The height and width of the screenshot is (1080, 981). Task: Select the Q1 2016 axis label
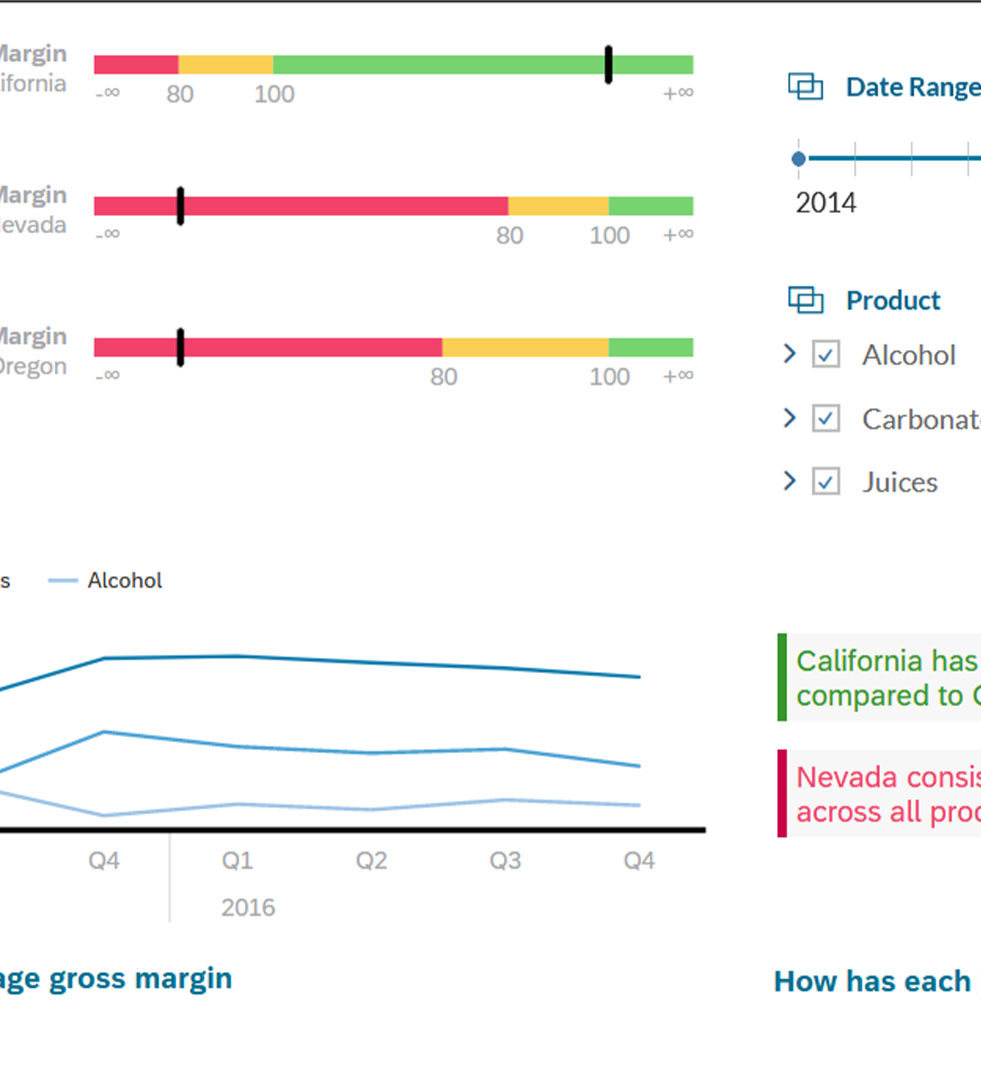click(x=237, y=861)
